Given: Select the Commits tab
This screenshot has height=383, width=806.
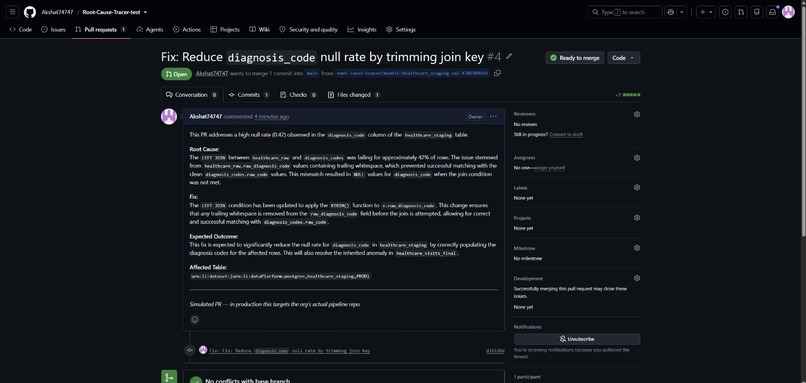Looking at the screenshot, I should (x=249, y=95).
